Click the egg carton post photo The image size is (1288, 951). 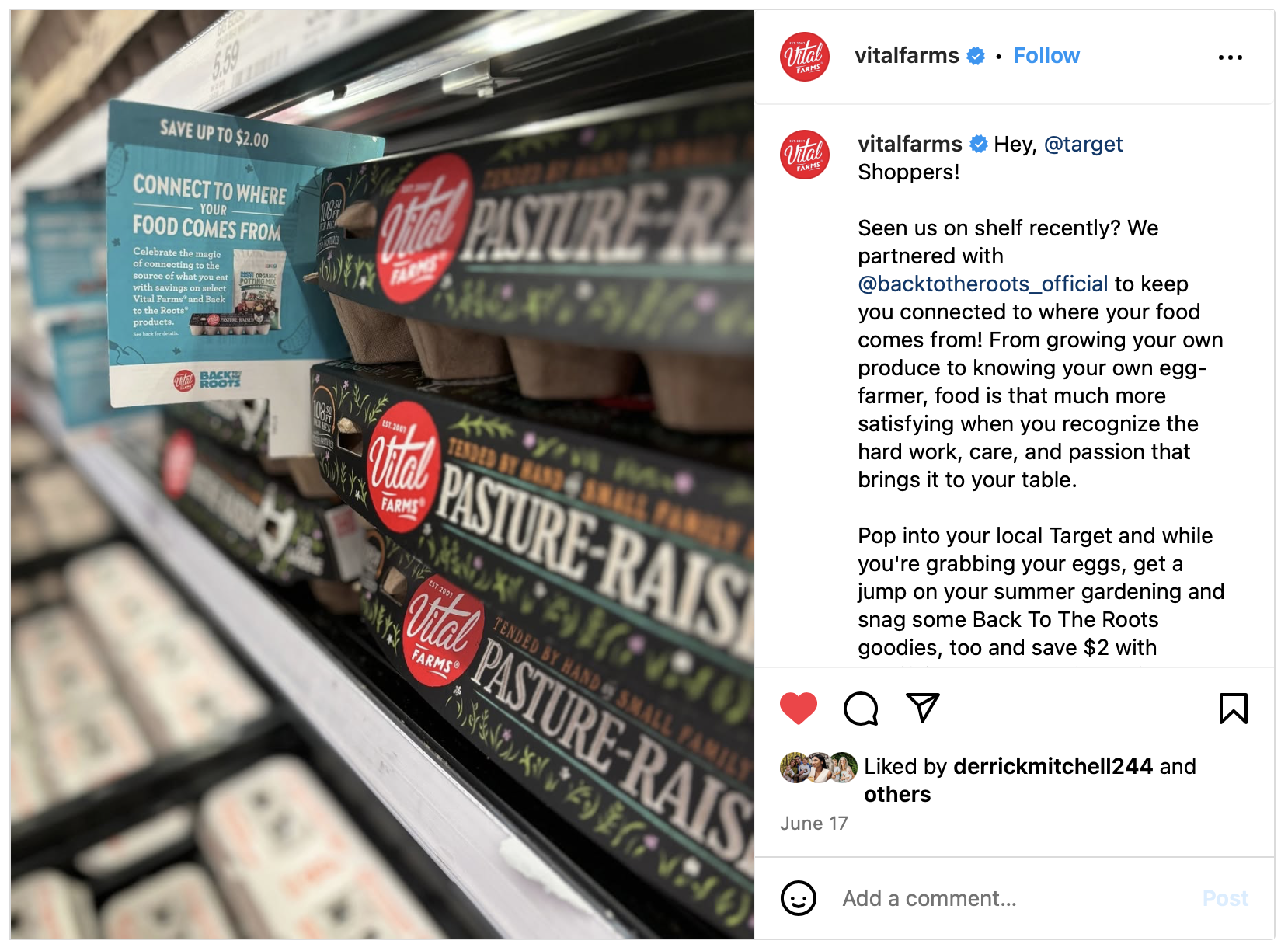[382, 474]
